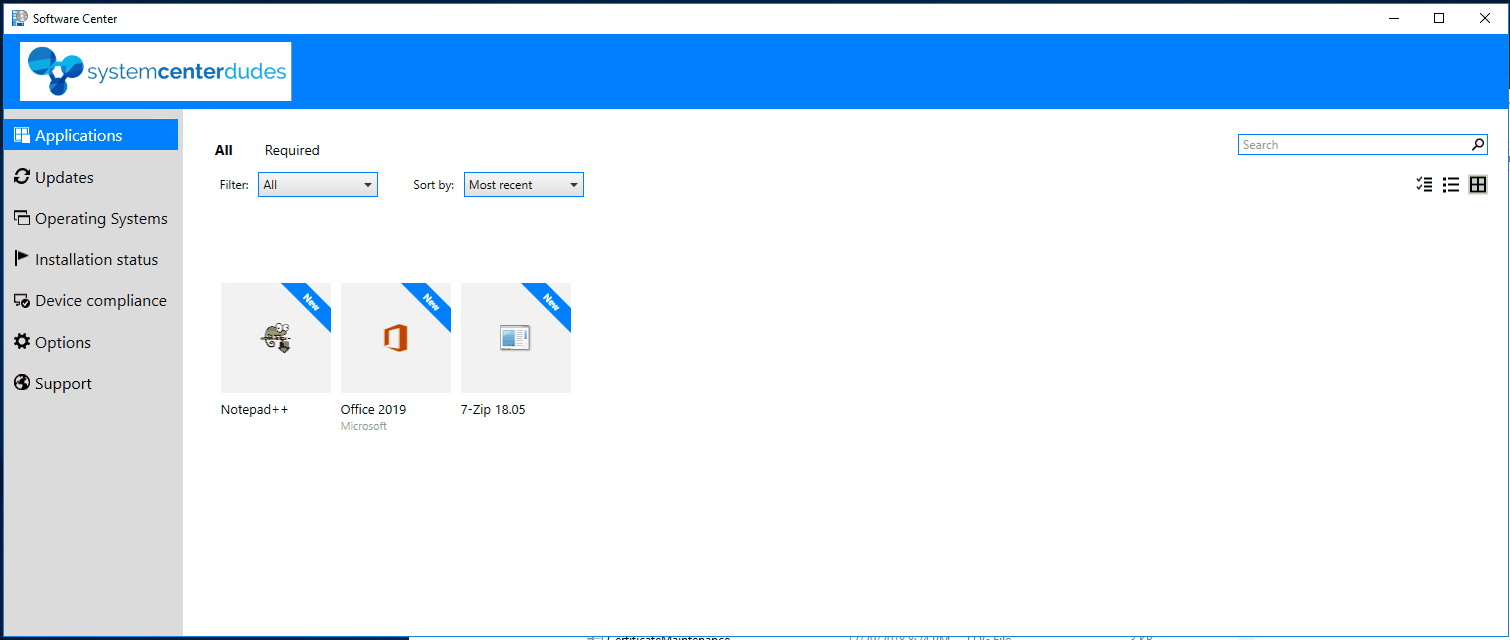Open Operating Systems section

[x=91, y=218]
